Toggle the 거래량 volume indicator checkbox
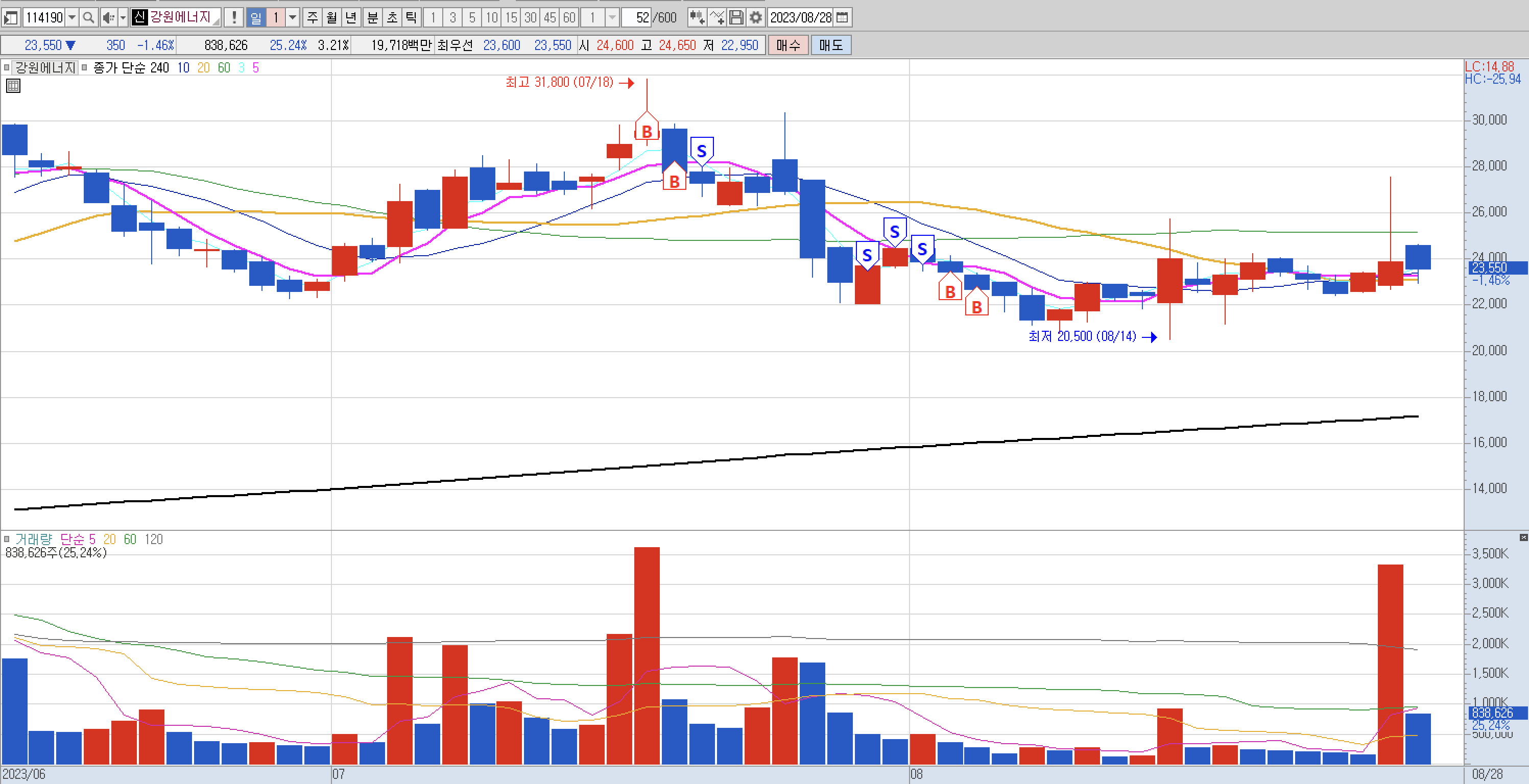 [x=7, y=539]
